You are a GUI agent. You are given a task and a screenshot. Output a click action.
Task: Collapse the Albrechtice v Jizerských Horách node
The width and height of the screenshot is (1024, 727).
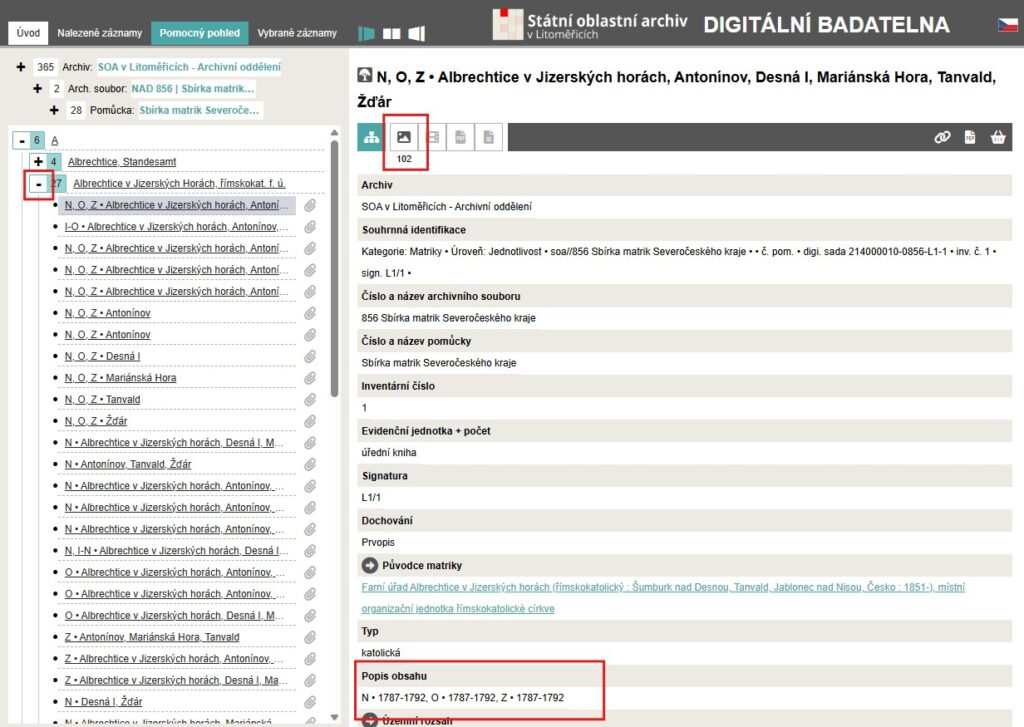(x=38, y=184)
